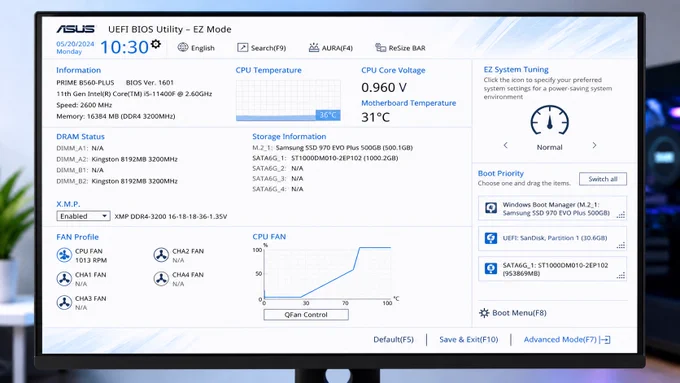680x383 pixels.
Task: Click the Switch all button
Action: (x=603, y=179)
